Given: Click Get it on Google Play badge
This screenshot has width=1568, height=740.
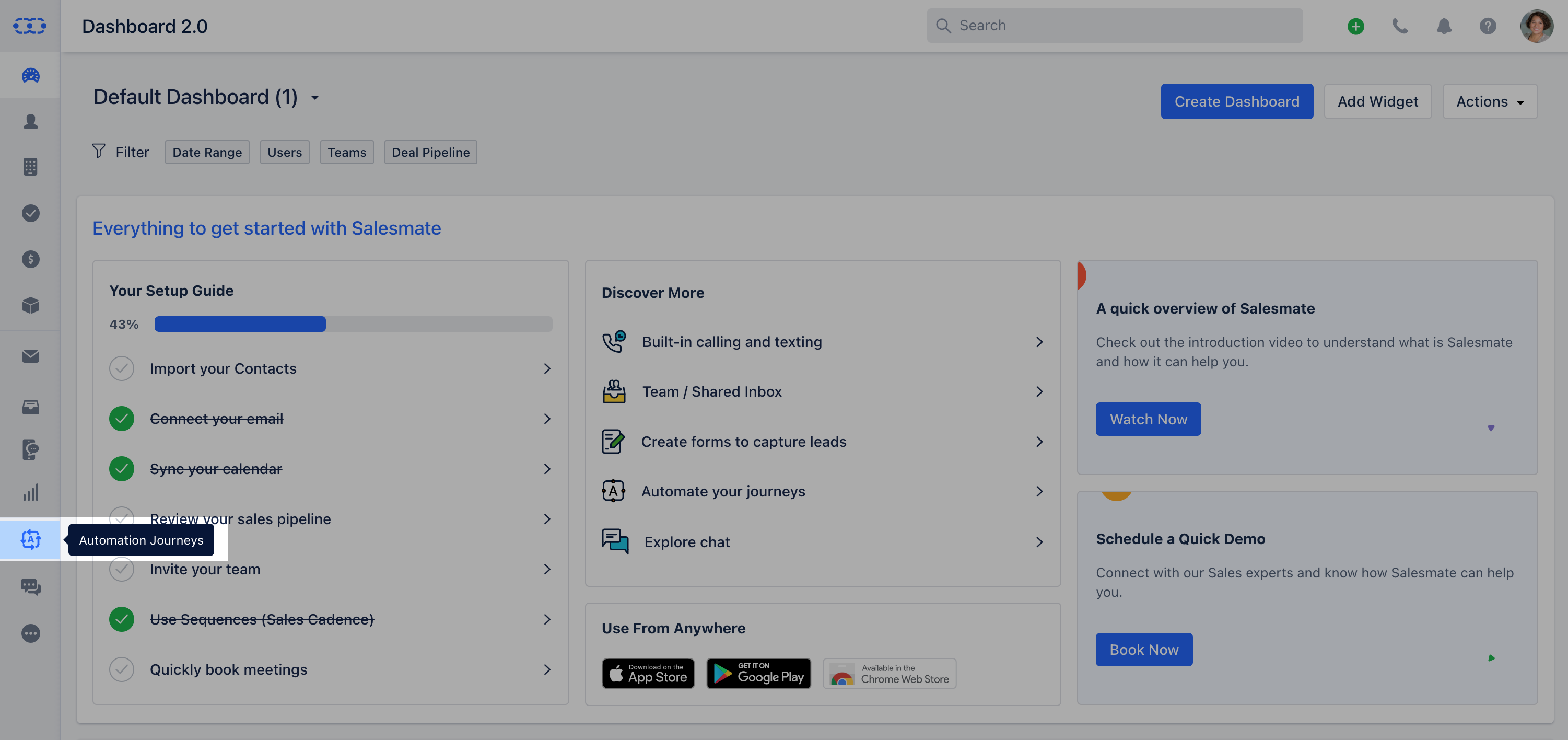Looking at the screenshot, I should [758, 674].
